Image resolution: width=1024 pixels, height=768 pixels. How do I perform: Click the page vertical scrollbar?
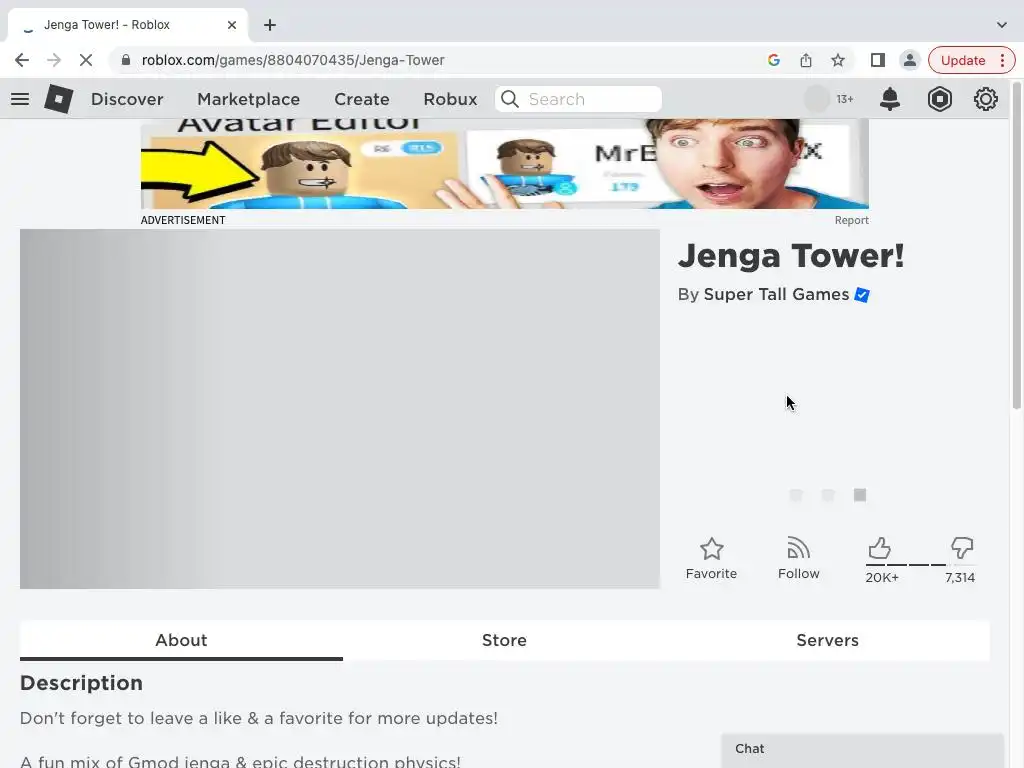(x=1016, y=245)
